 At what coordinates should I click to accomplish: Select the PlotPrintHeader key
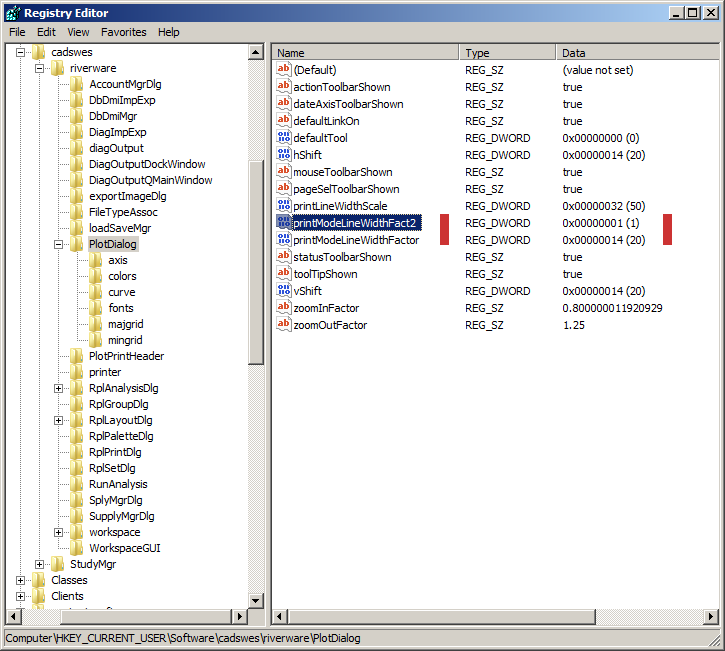pyautogui.click(x=126, y=356)
